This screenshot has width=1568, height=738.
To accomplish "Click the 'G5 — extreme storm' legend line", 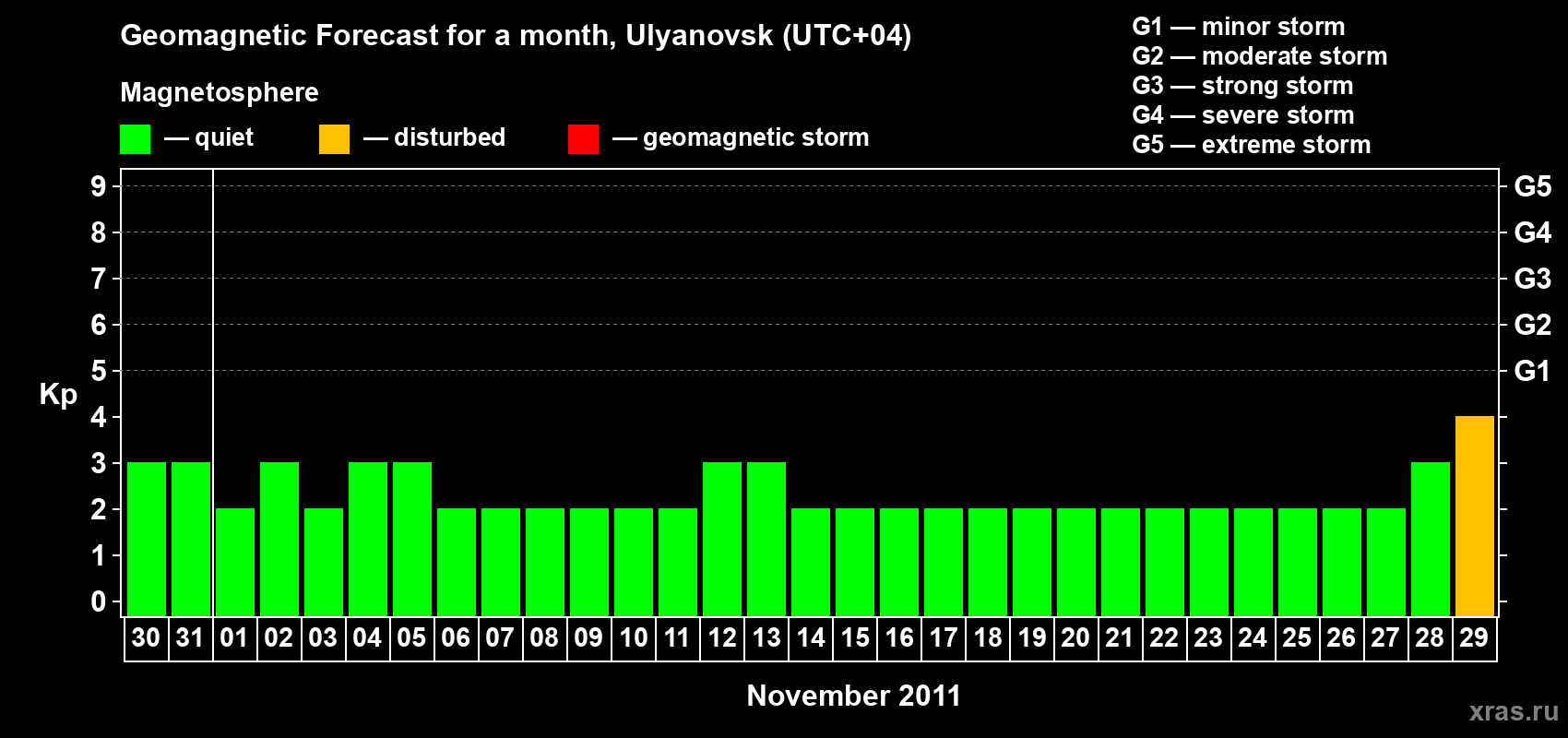I will 1252,145.
